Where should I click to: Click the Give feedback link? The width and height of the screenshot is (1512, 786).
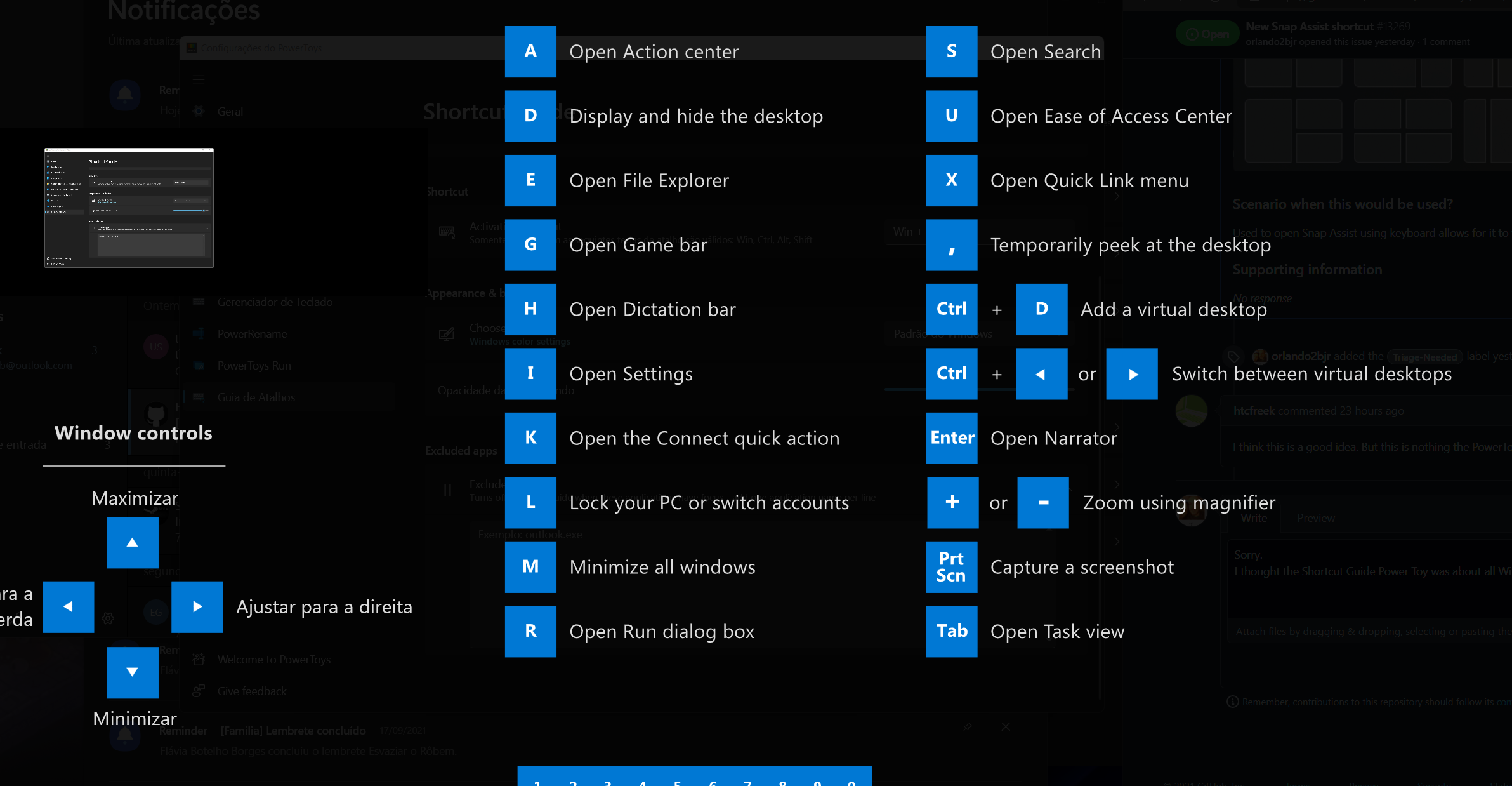click(x=251, y=691)
